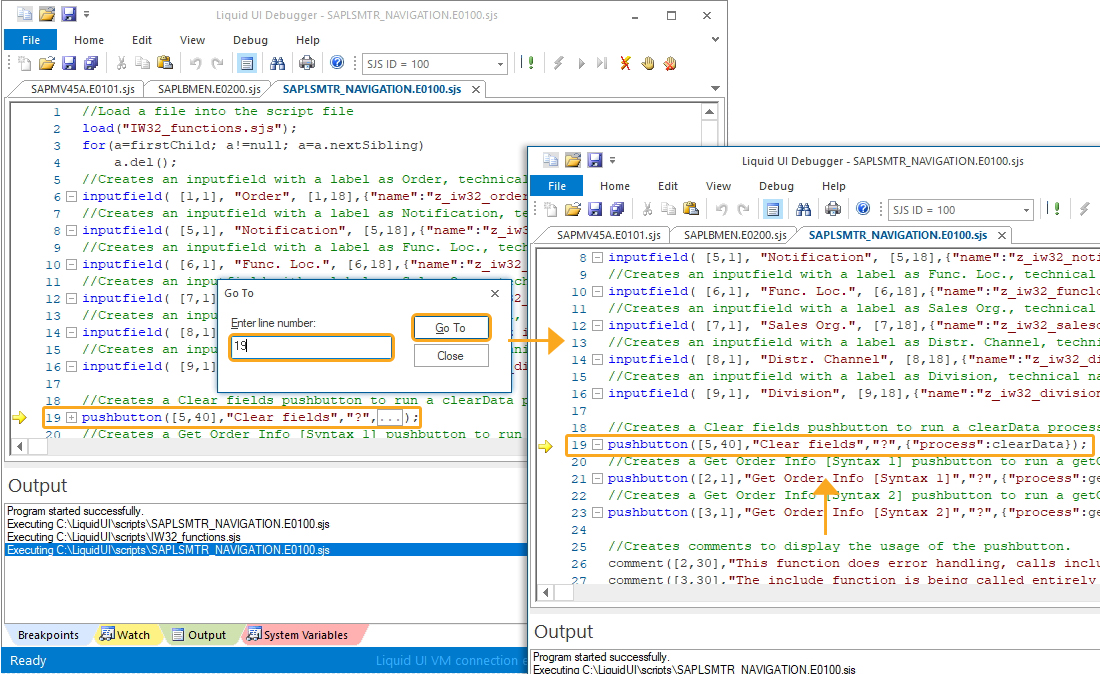Toggle highlighted output pane icon in back window toolbar
This screenshot has width=1100, height=674.
247,64
